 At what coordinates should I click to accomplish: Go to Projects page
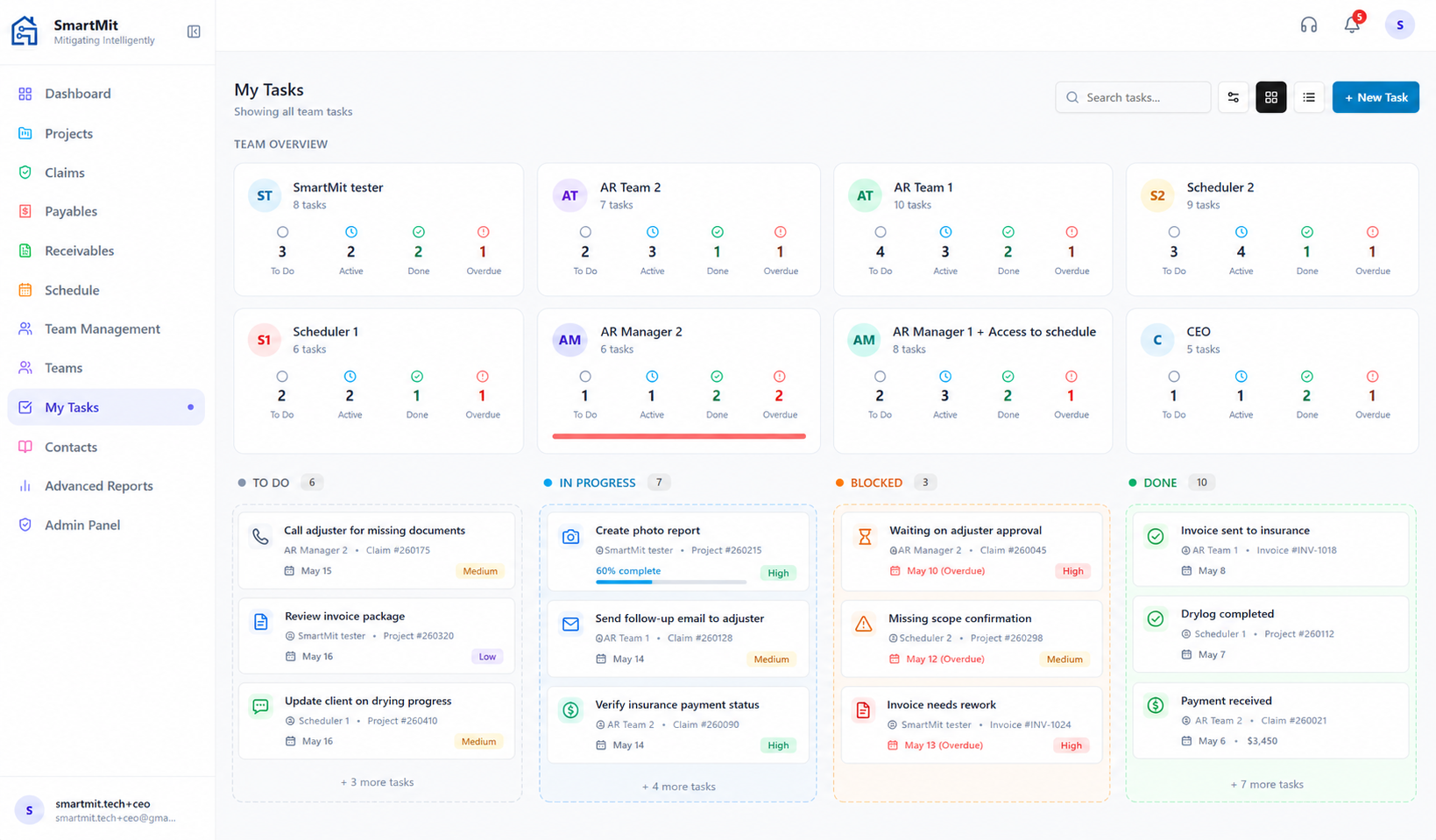[106, 133]
